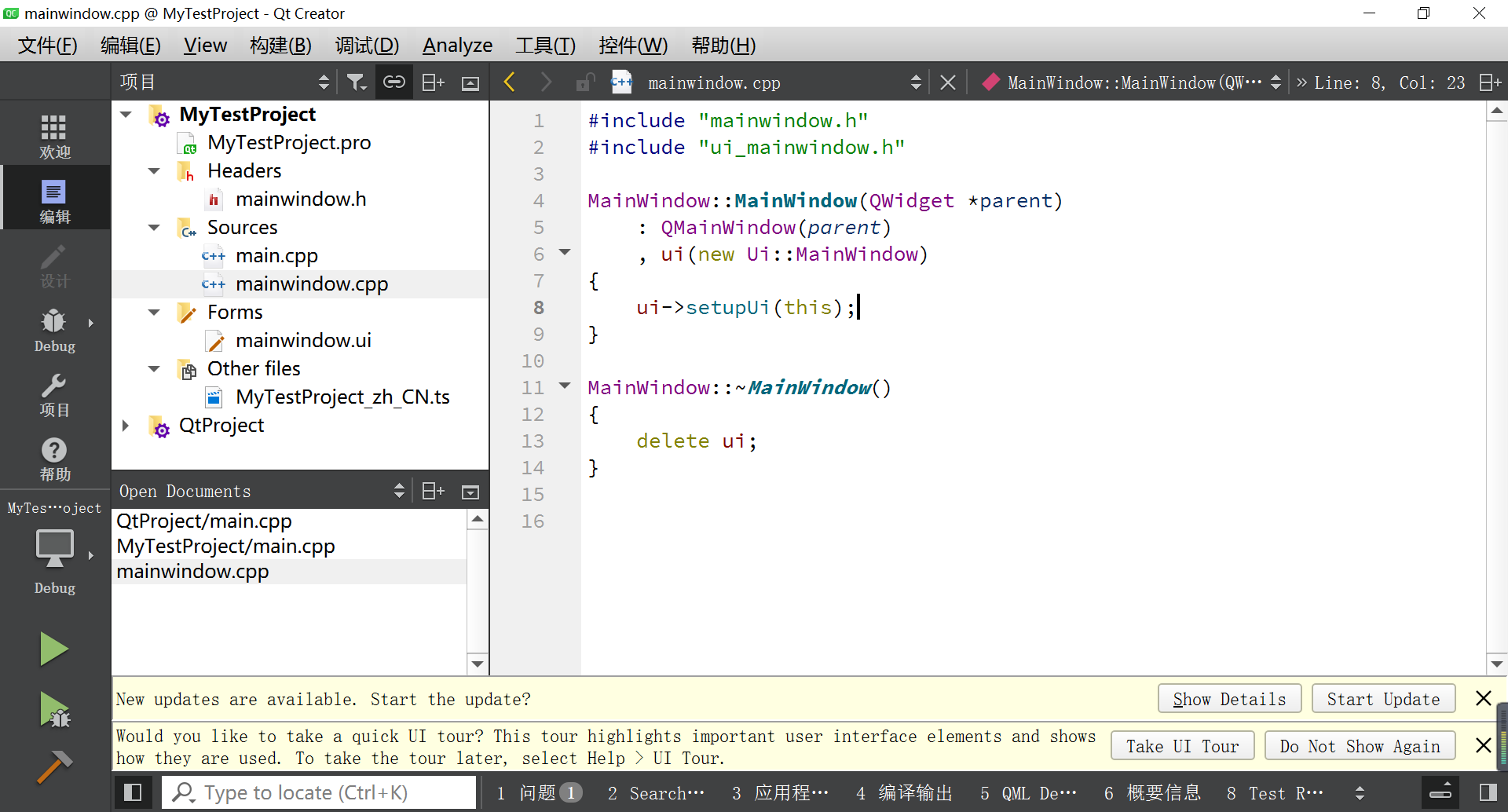Click the editor scrollbar down arrow
The image size is (1508, 812).
point(1496,664)
